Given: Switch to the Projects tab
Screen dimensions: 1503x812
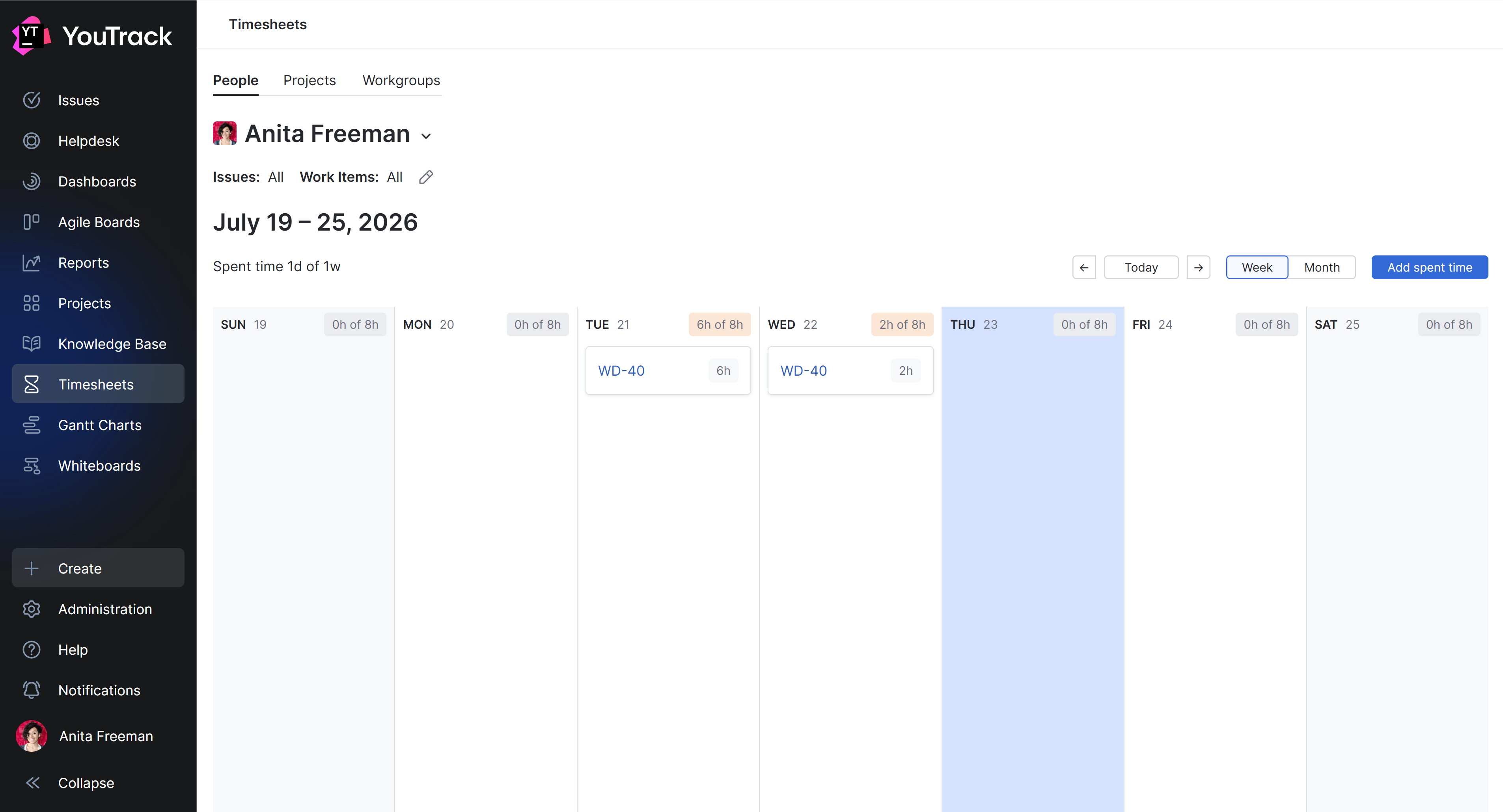Looking at the screenshot, I should click(309, 80).
